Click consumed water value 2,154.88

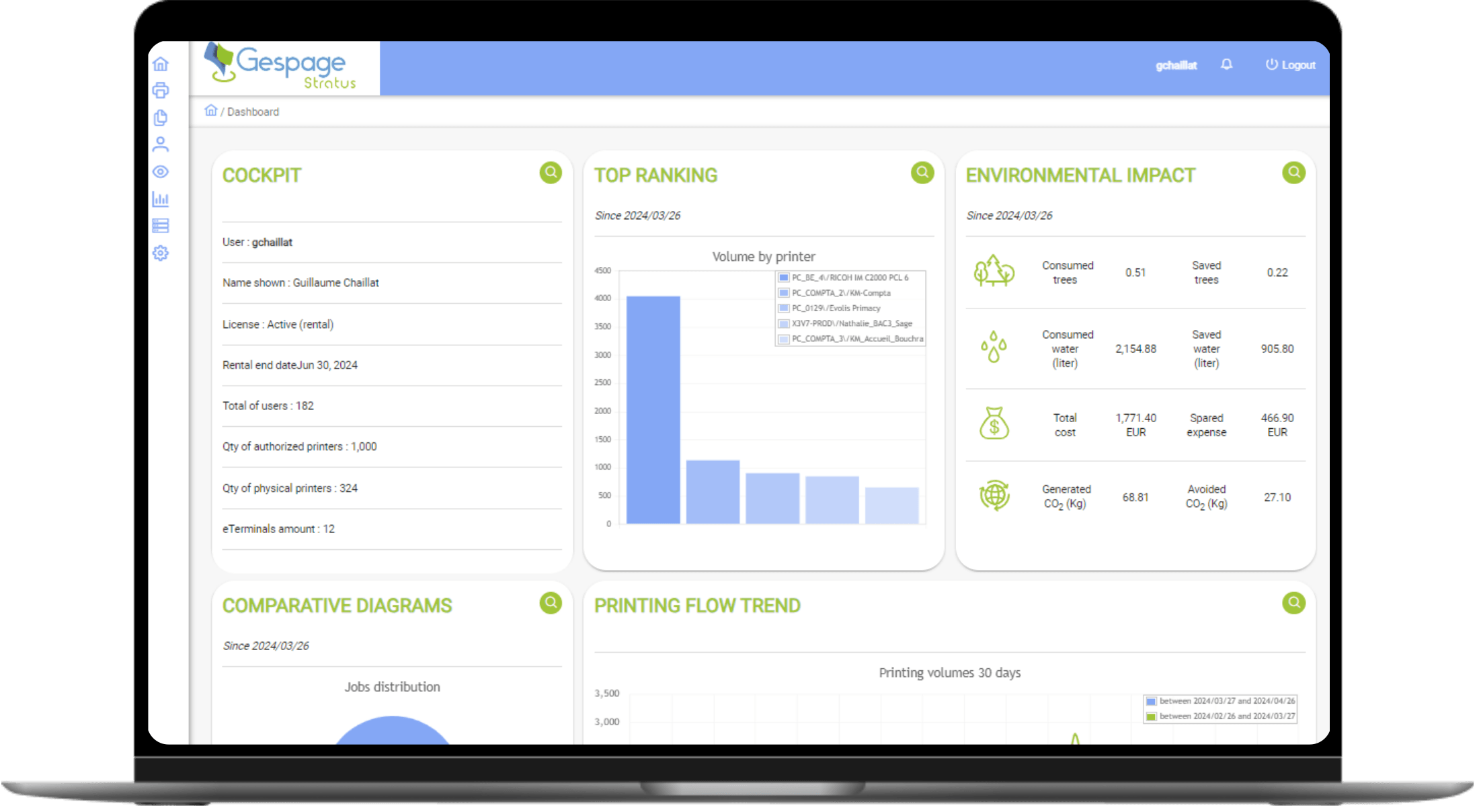pos(1135,350)
